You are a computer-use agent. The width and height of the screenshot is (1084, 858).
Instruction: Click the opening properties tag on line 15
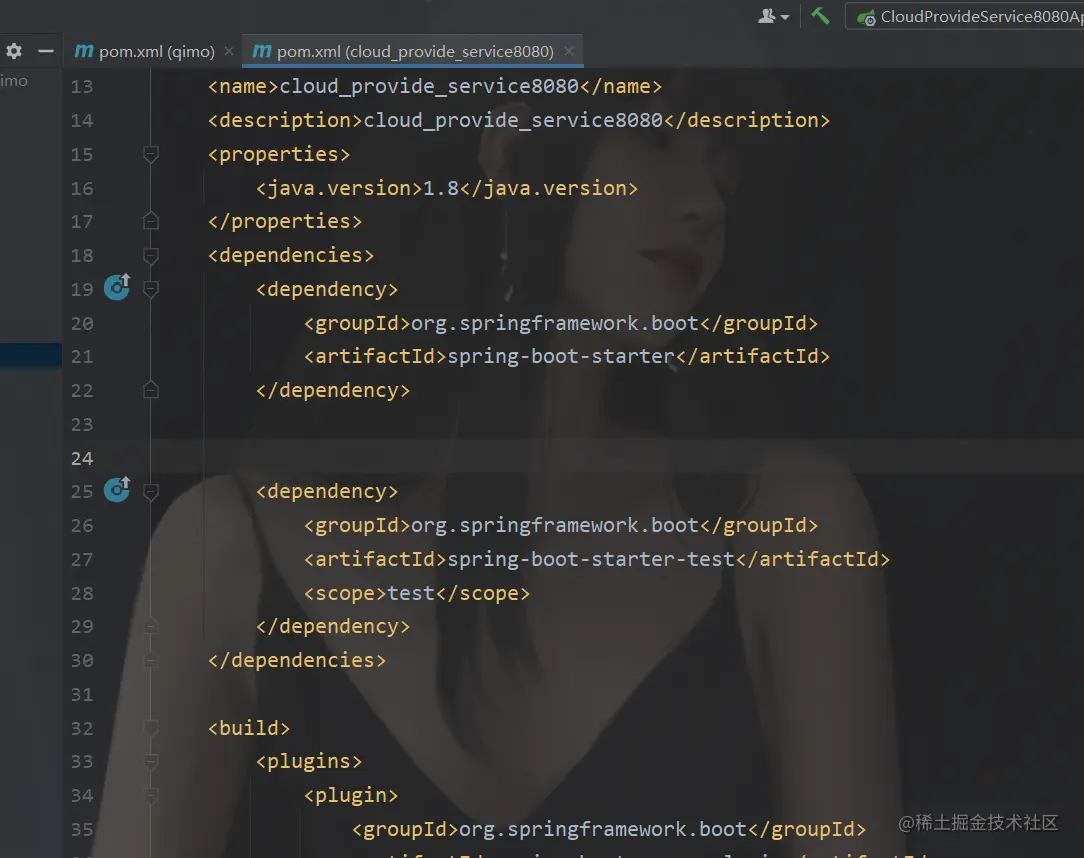coord(279,154)
